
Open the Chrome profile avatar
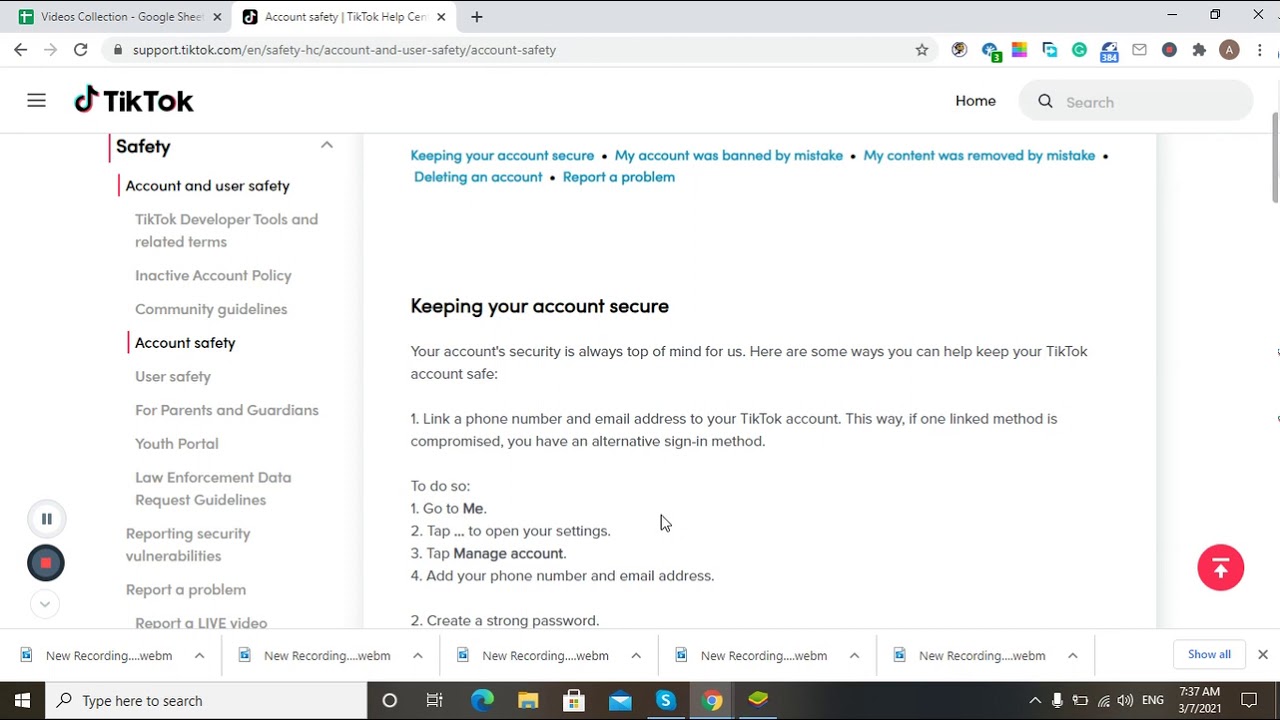point(1230,50)
